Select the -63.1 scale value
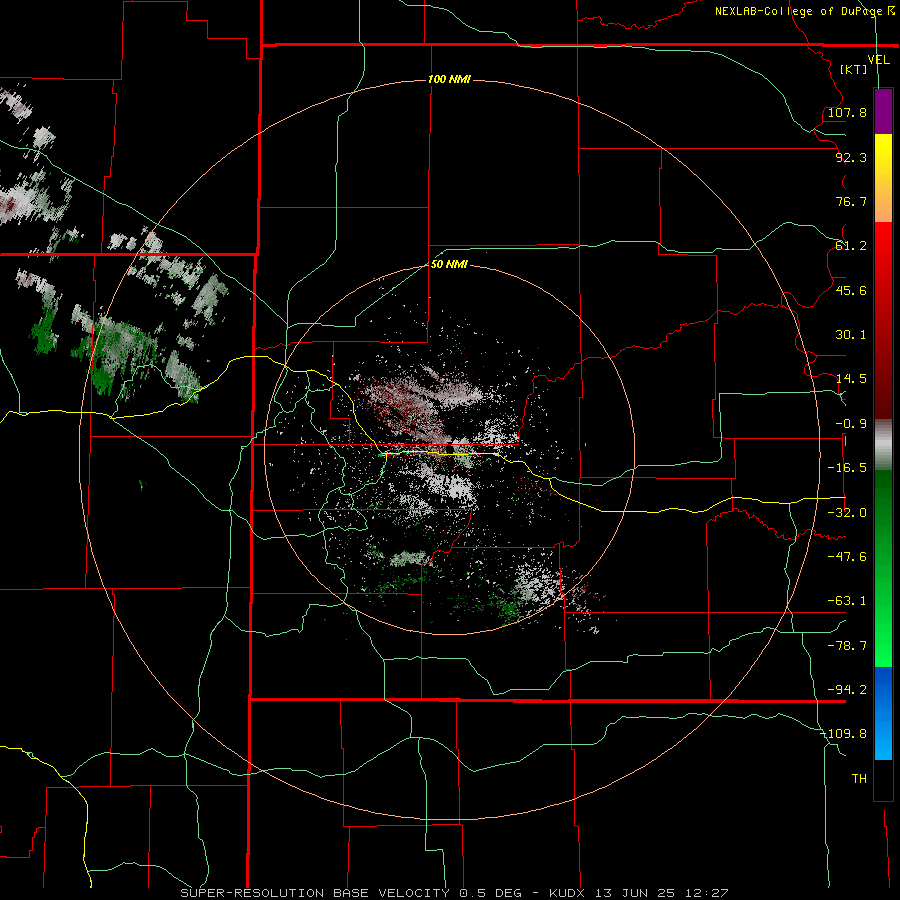Screen dimensions: 900x900 [847, 601]
